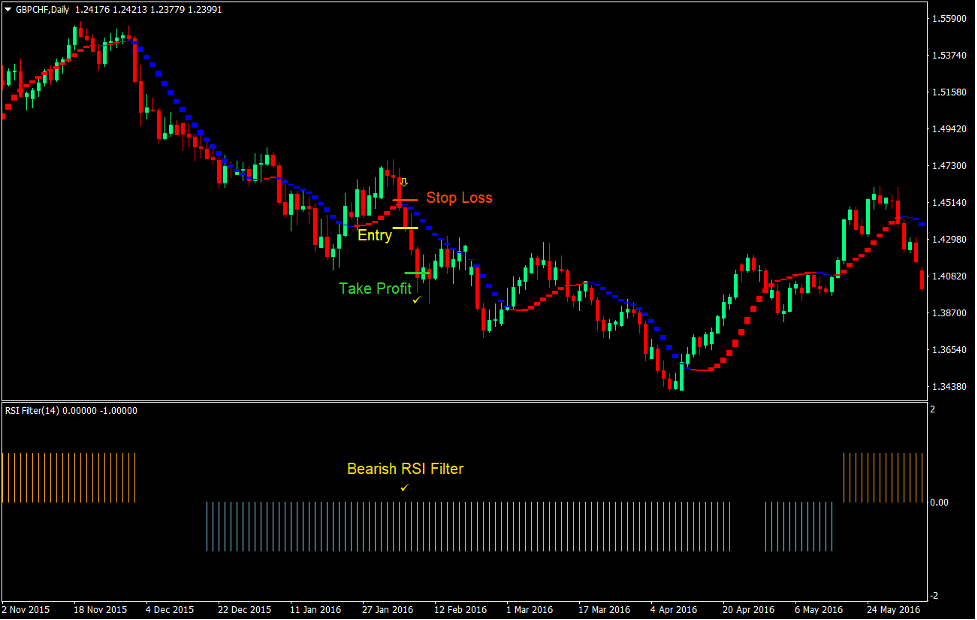977x620 pixels.
Task: Click the checkmark under Take Profit
Action: 416,301
